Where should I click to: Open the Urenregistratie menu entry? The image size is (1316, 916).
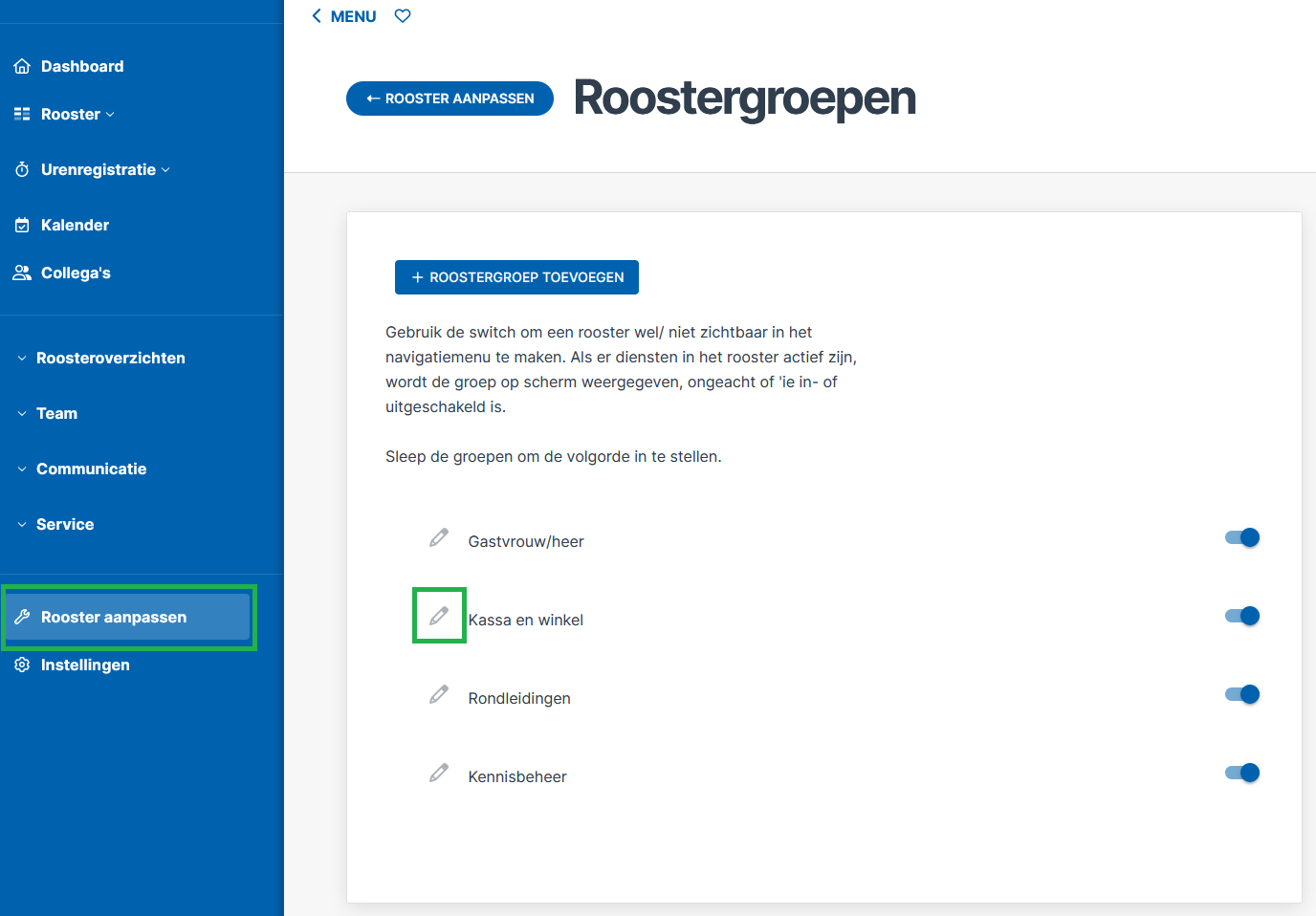(x=99, y=169)
